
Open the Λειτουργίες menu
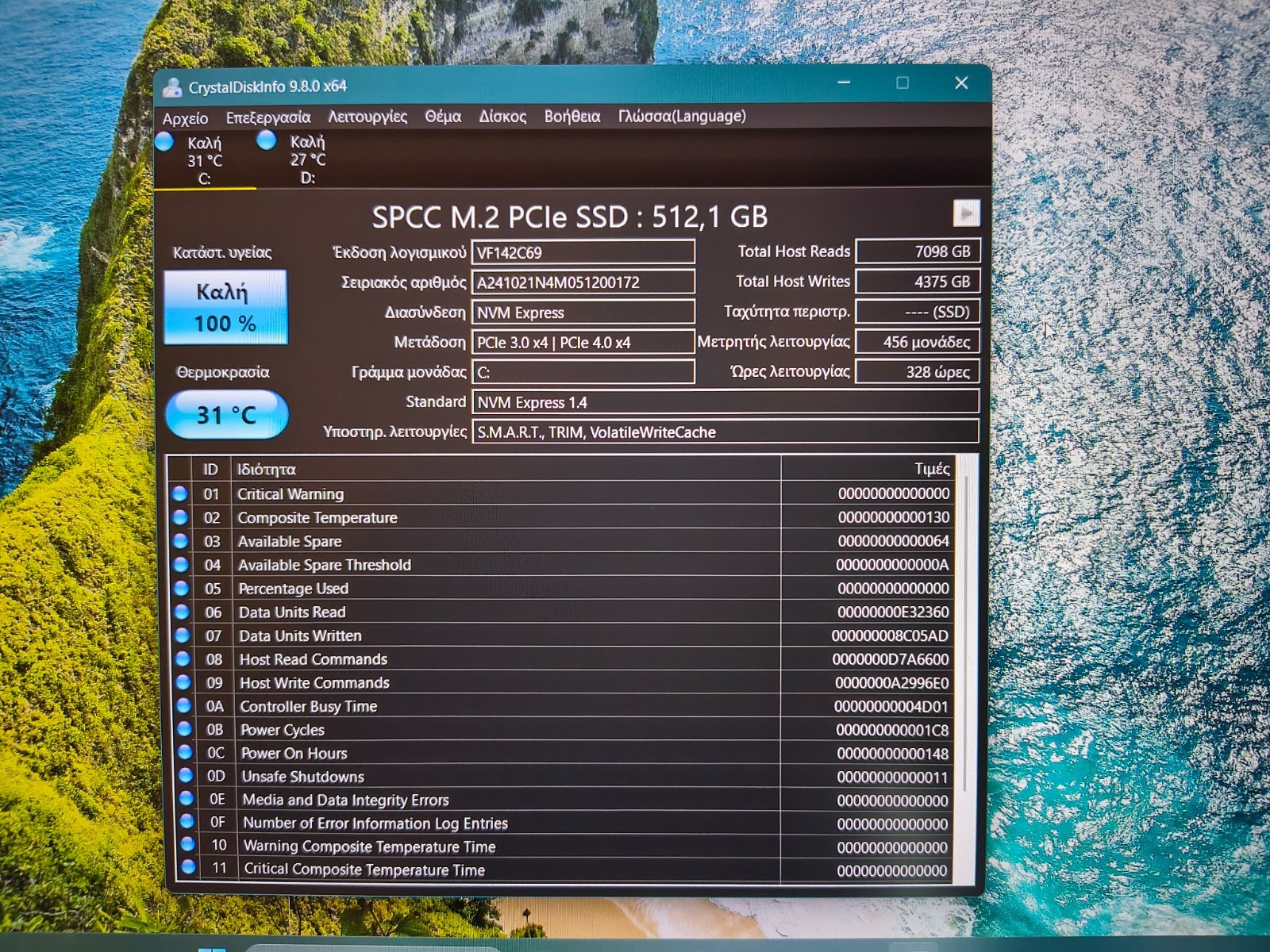click(x=368, y=117)
